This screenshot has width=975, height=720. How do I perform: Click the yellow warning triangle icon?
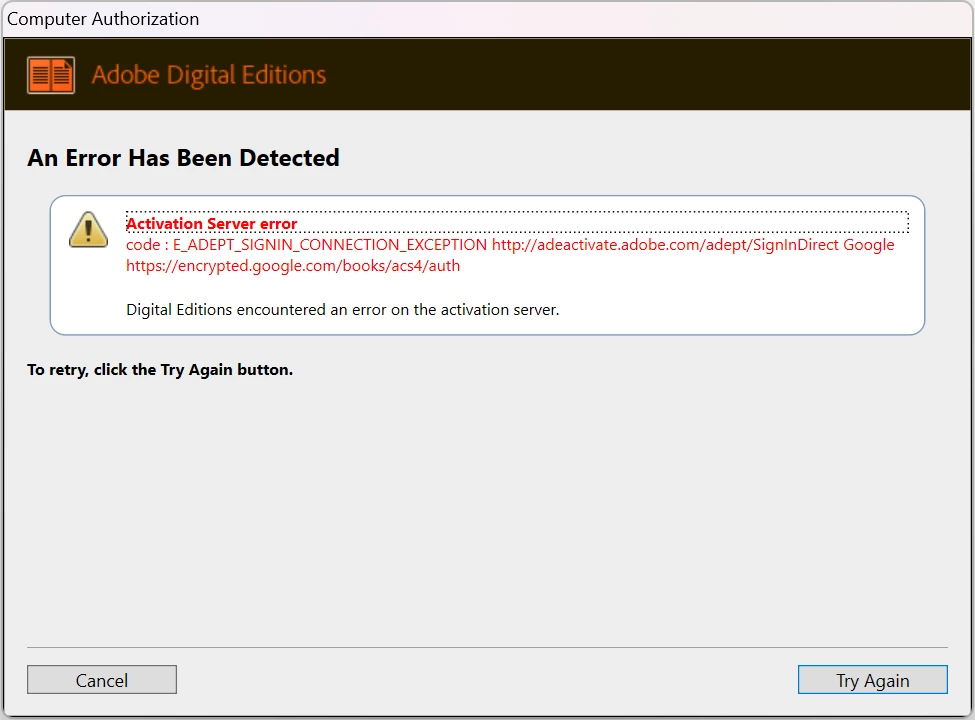(x=88, y=229)
